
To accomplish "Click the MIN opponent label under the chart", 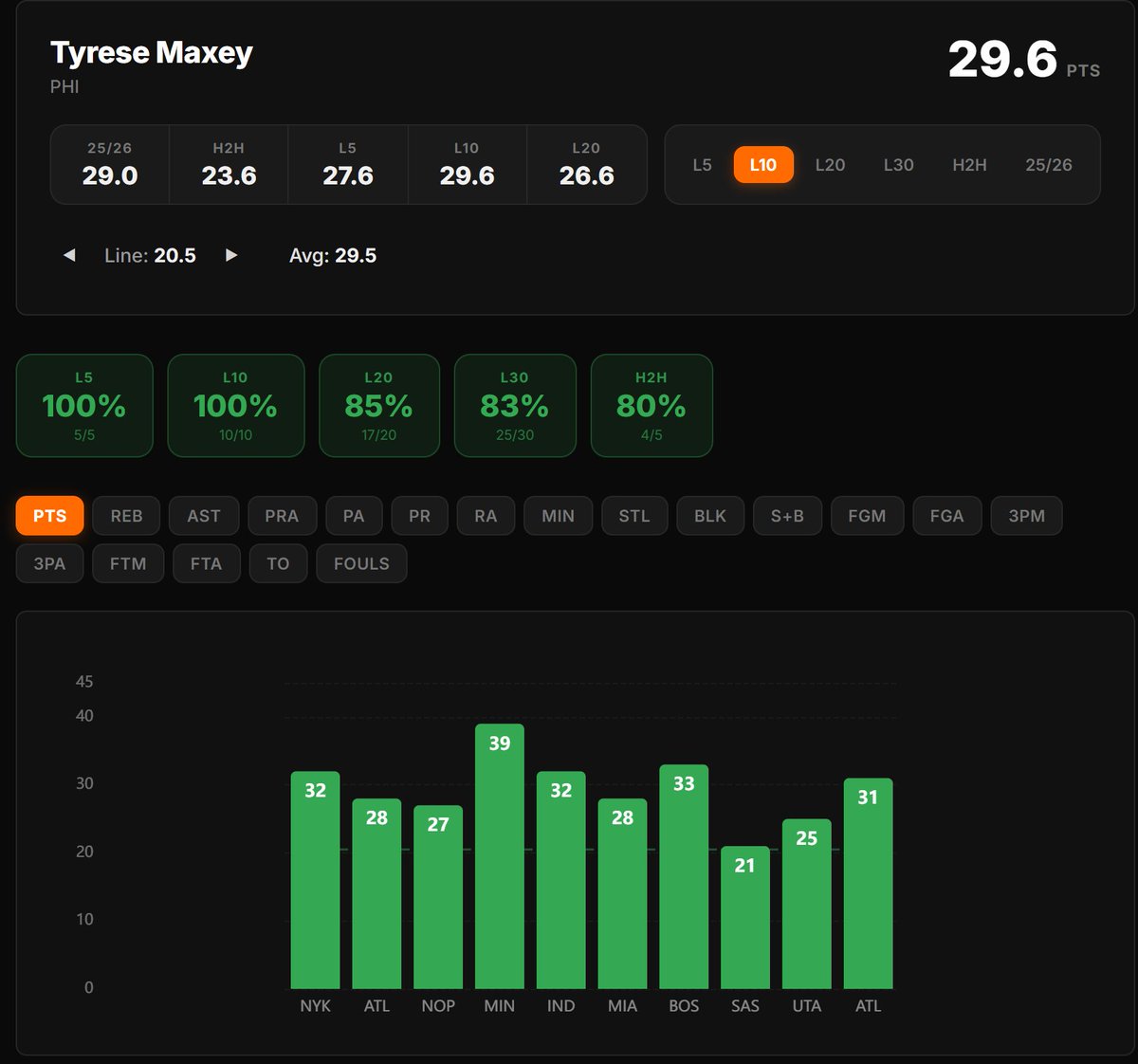I will point(500,1006).
